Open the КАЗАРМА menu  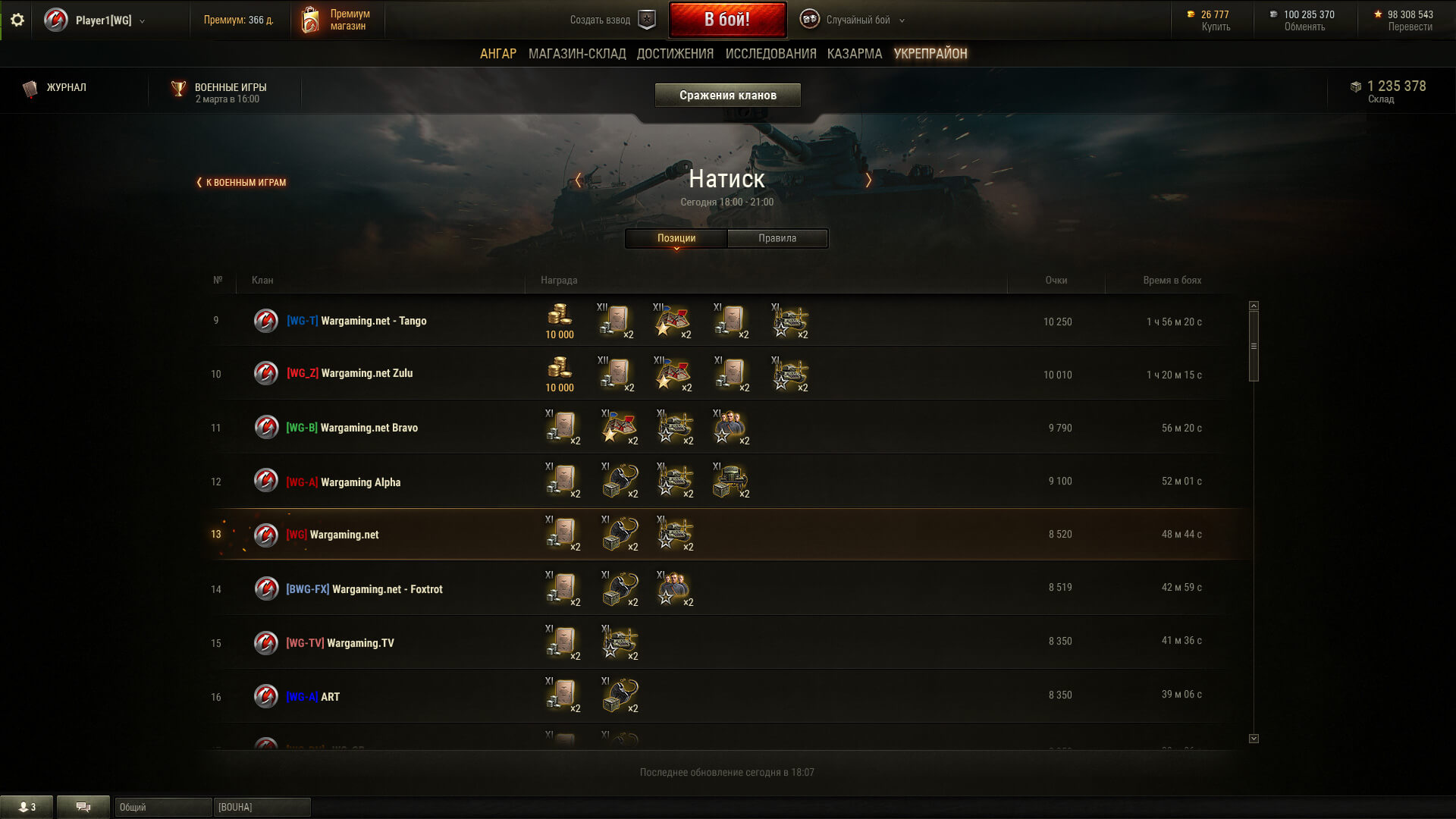click(855, 54)
